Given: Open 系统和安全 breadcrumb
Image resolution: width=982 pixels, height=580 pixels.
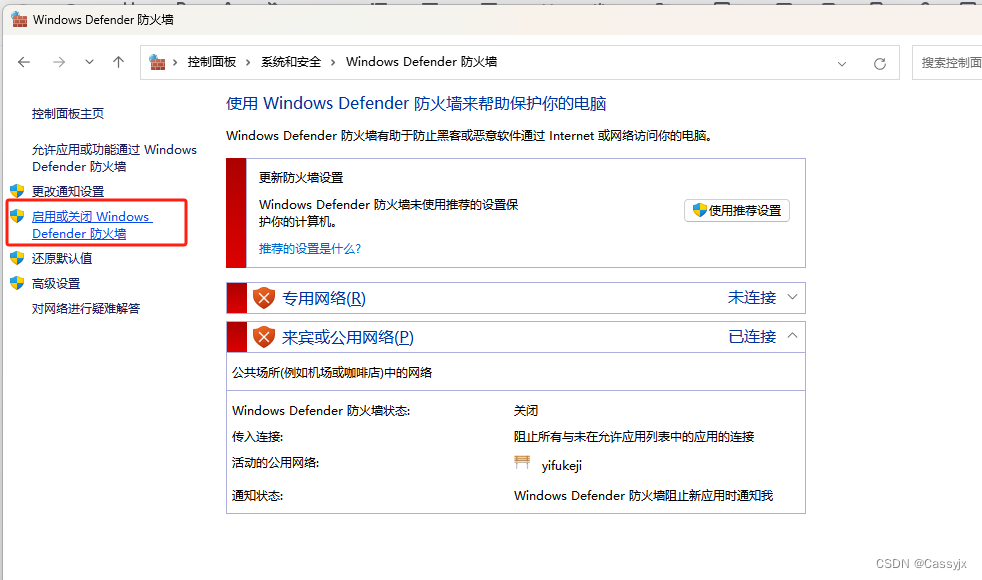Looking at the screenshot, I should [291, 62].
